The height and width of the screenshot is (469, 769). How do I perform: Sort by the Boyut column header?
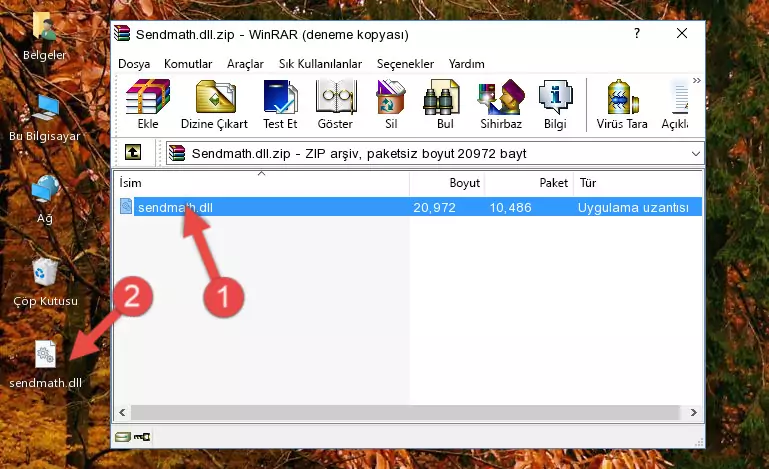pyautogui.click(x=447, y=182)
